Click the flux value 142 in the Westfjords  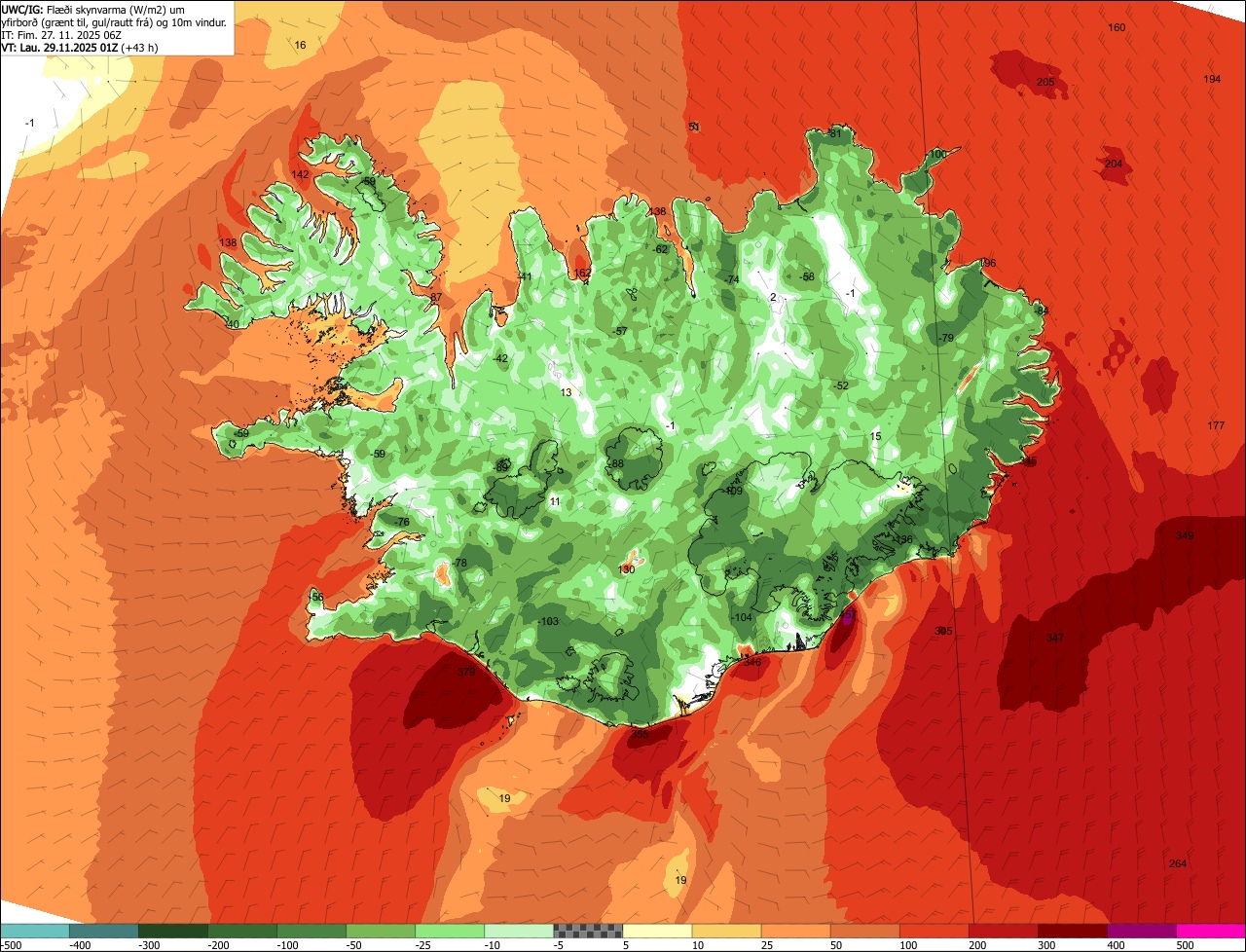pos(301,174)
